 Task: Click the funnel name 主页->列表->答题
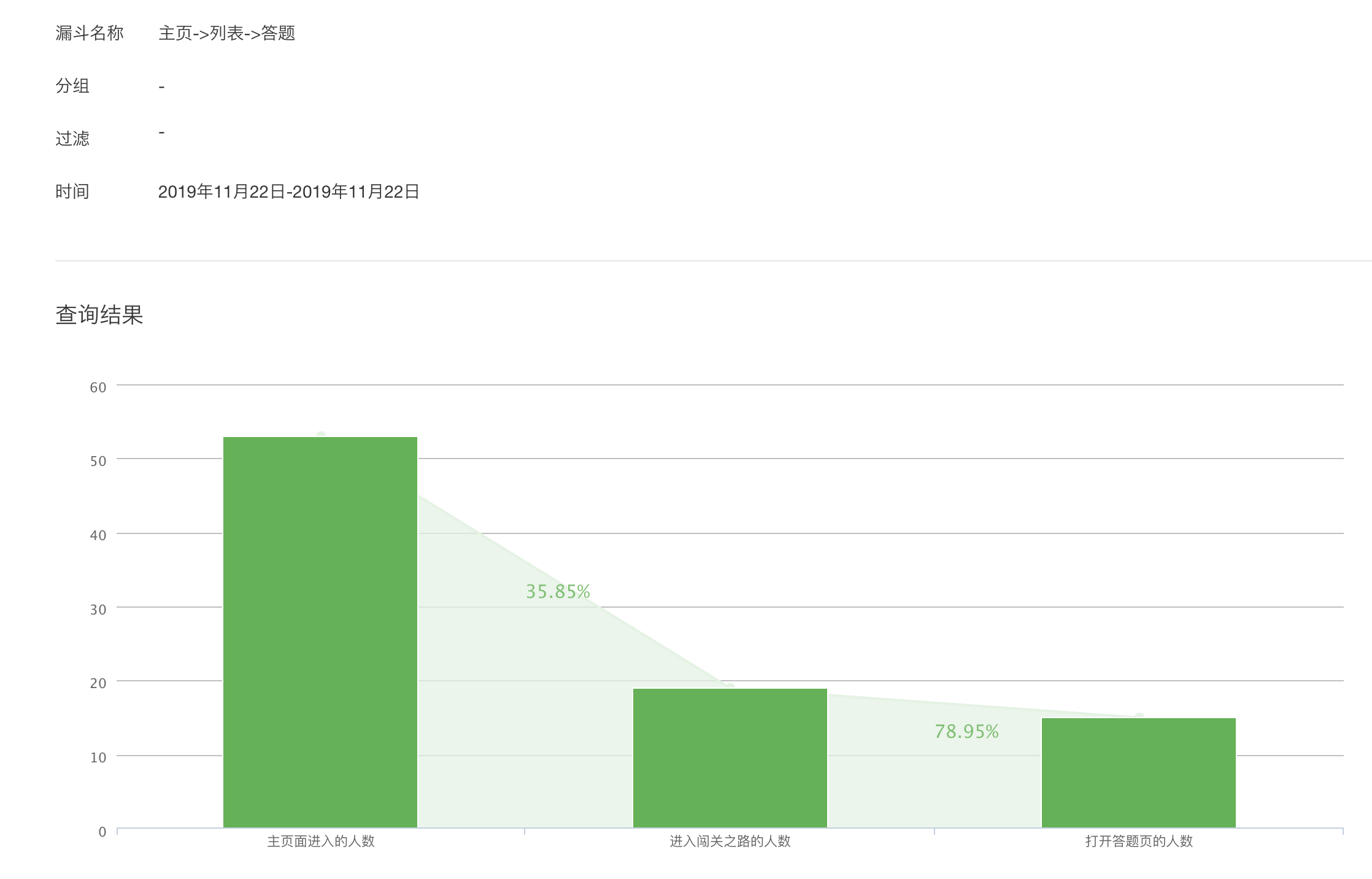point(226,33)
